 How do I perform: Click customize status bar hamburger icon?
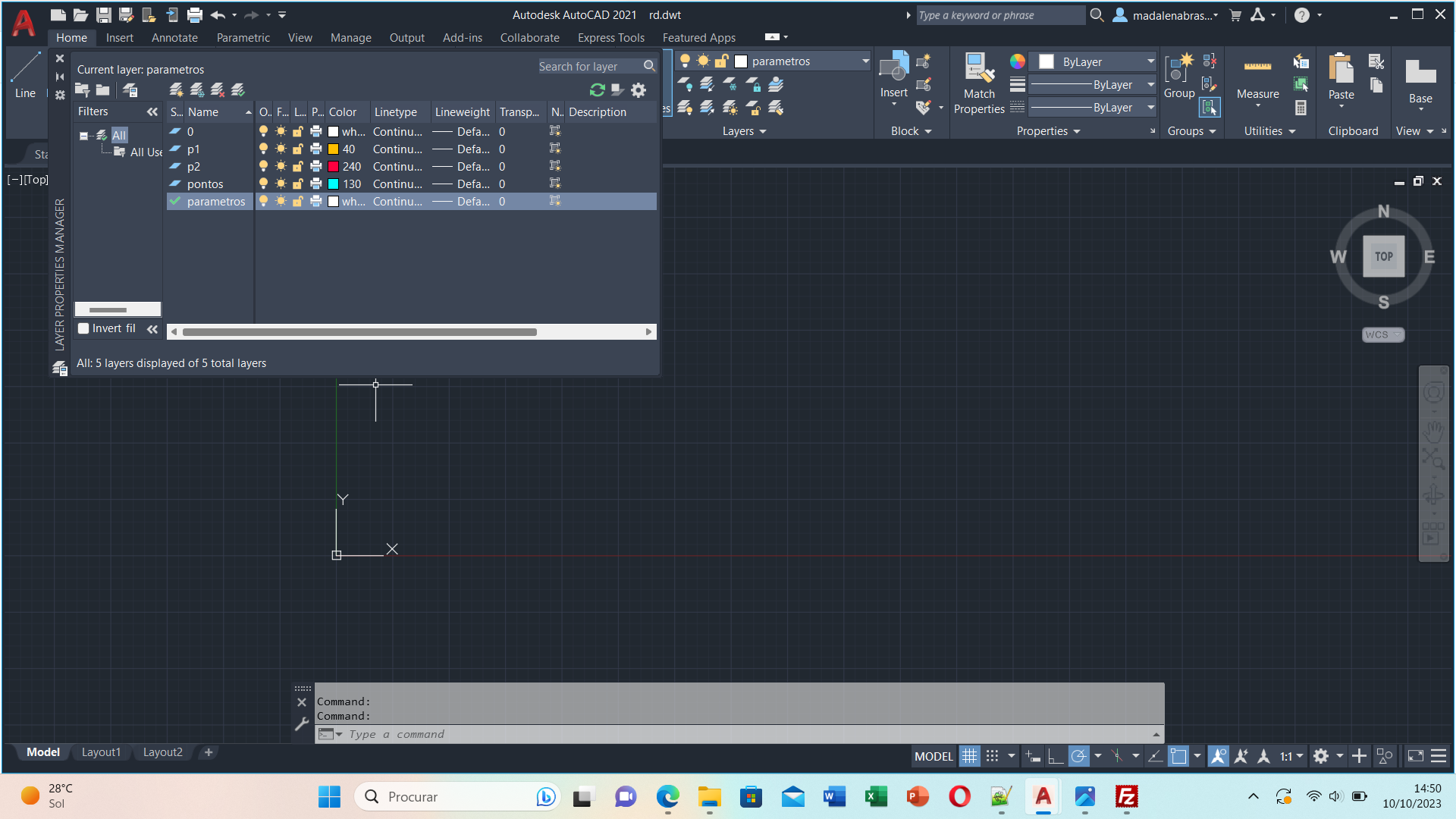[1439, 755]
